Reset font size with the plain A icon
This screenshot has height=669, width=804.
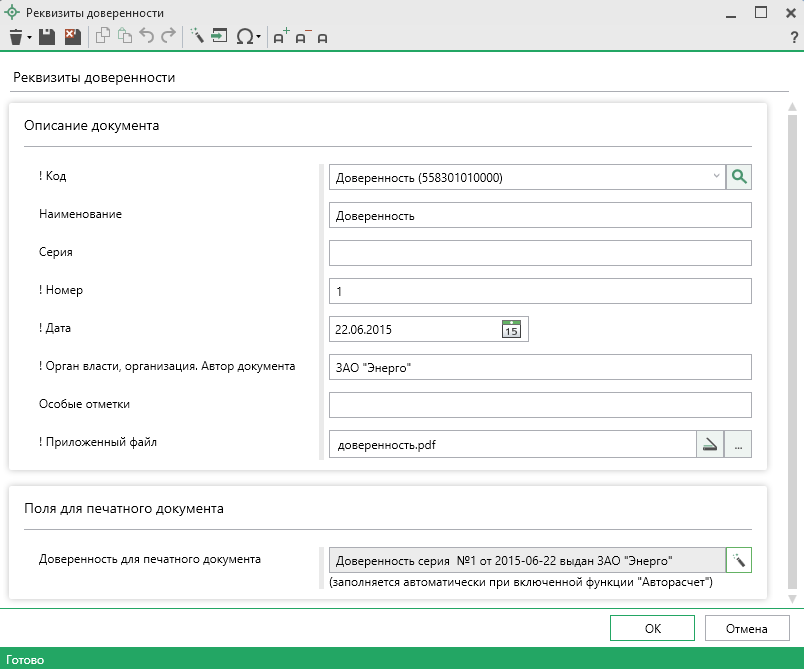tap(322, 38)
